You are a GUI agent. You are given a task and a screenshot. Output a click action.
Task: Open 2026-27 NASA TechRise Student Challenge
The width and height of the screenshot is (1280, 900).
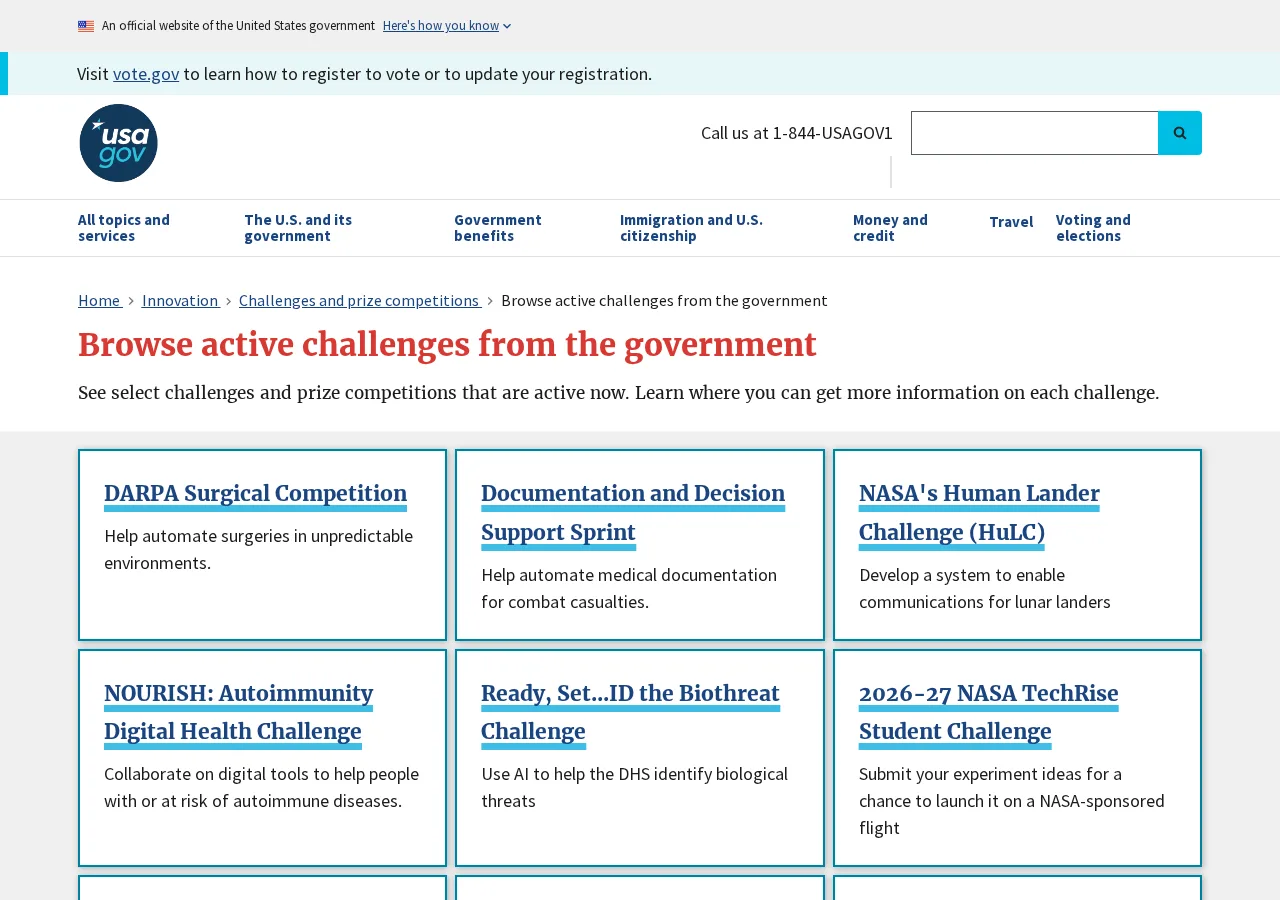(988, 713)
